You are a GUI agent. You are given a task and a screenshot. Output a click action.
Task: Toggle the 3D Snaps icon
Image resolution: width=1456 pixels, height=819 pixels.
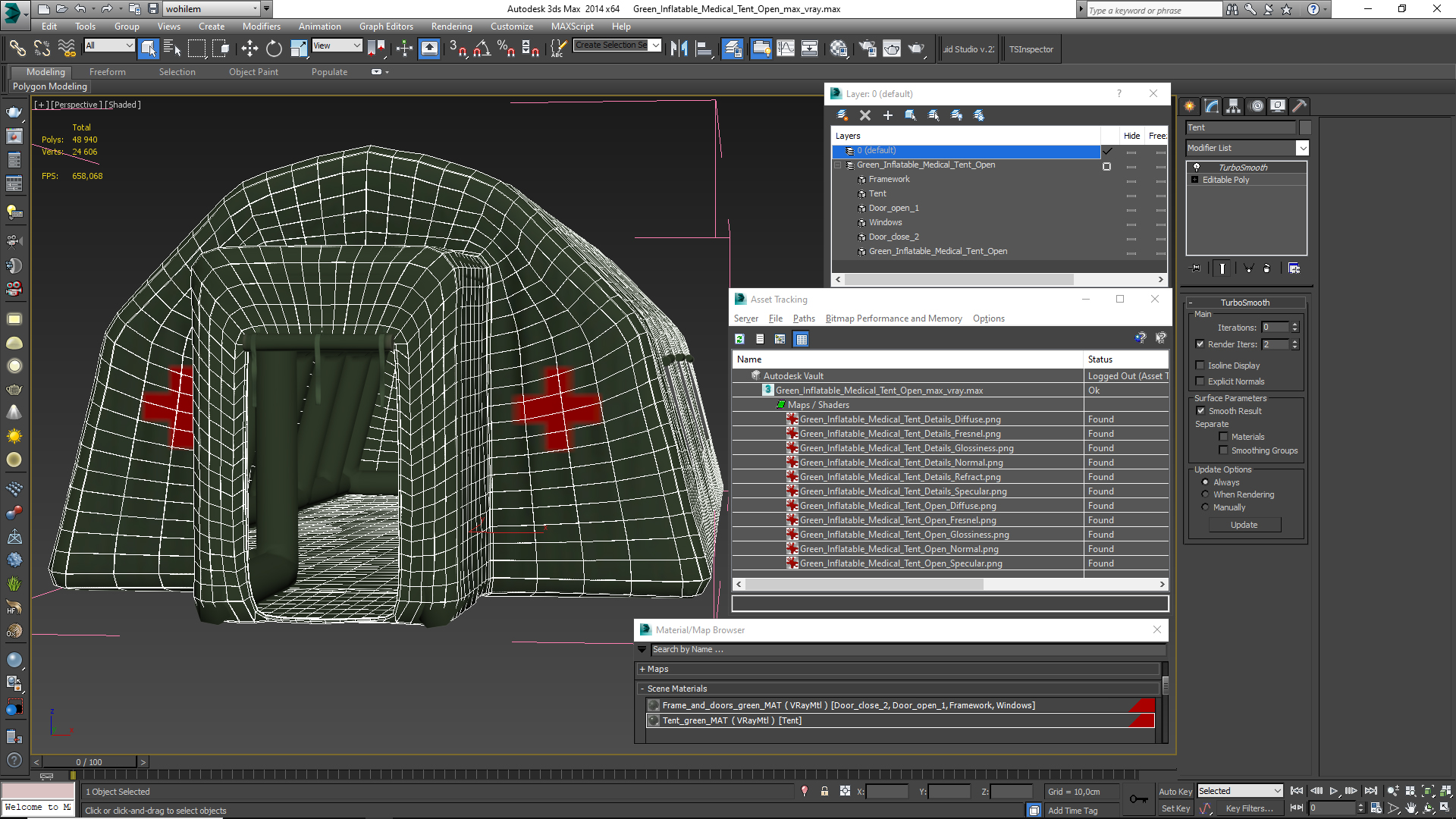[x=457, y=49]
